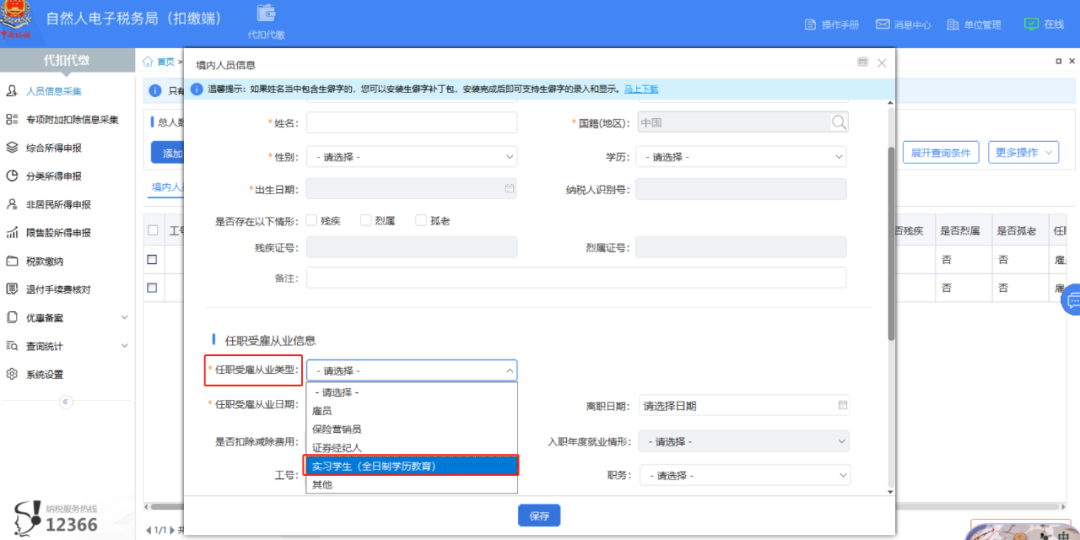Click home icon in breadcrumb
The width and height of the screenshot is (1080, 540).
(147, 61)
